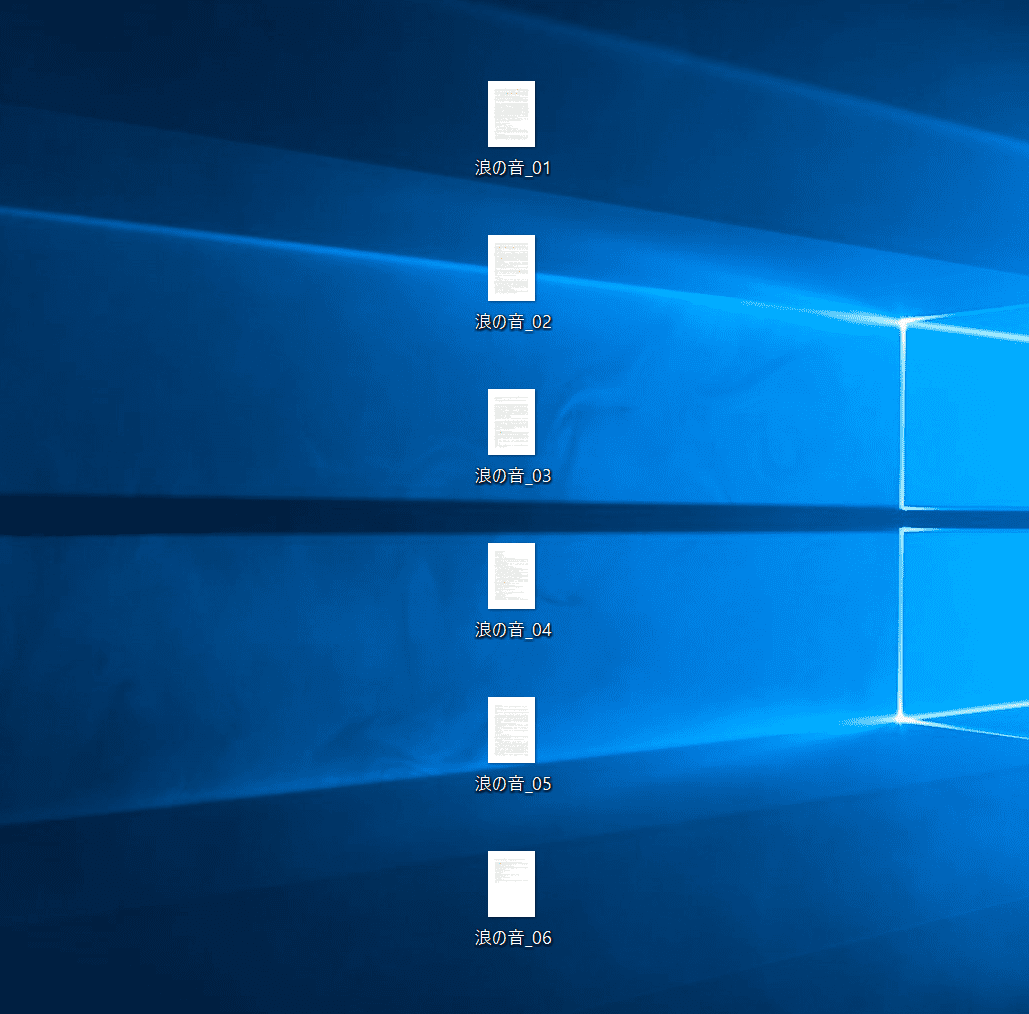Select the text label 浪の音_03

[512, 476]
